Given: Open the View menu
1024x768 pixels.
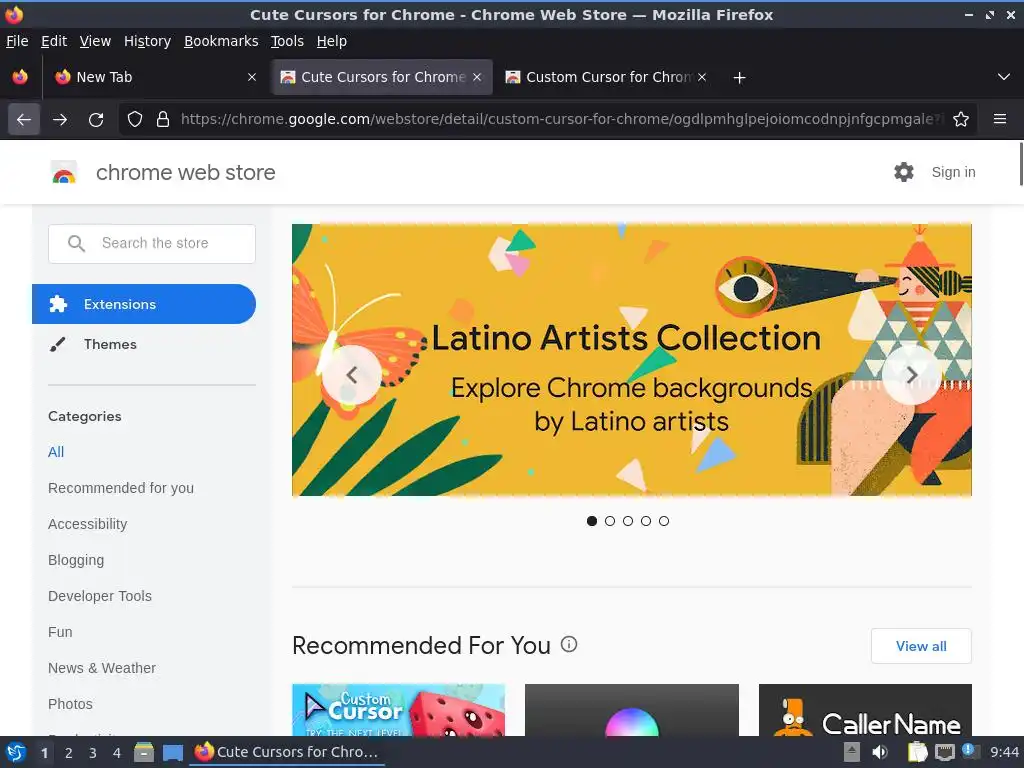Looking at the screenshot, I should click(x=95, y=41).
